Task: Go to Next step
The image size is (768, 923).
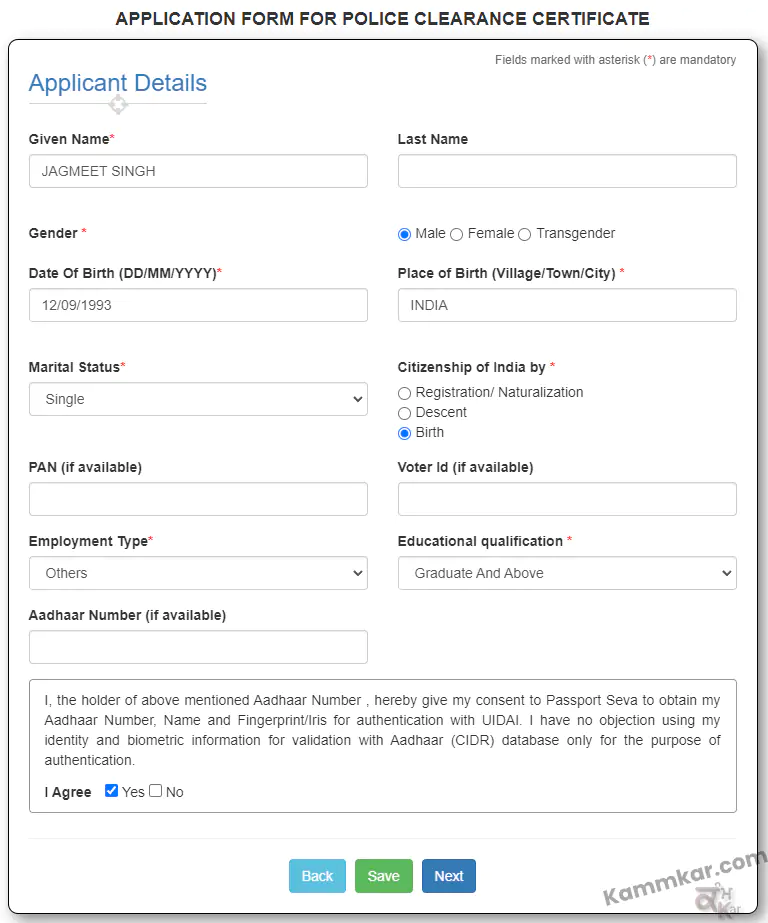Action: [x=449, y=876]
